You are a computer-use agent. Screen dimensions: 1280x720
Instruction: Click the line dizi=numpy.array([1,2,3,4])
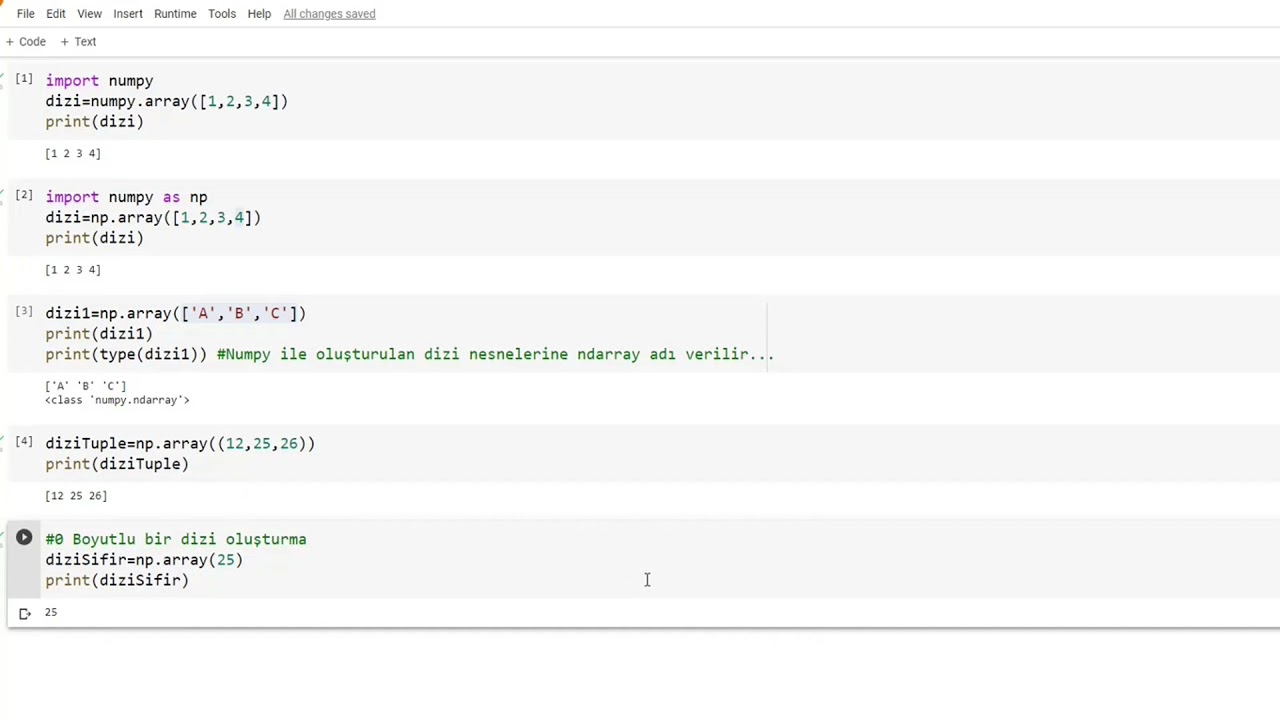coord(166,101)
